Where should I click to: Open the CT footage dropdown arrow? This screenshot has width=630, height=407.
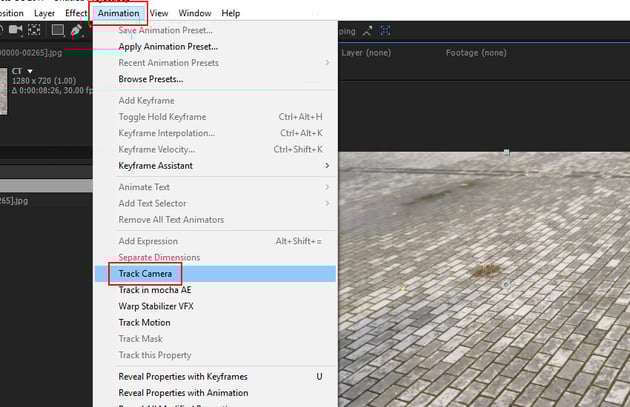click(x=30, y=71)
